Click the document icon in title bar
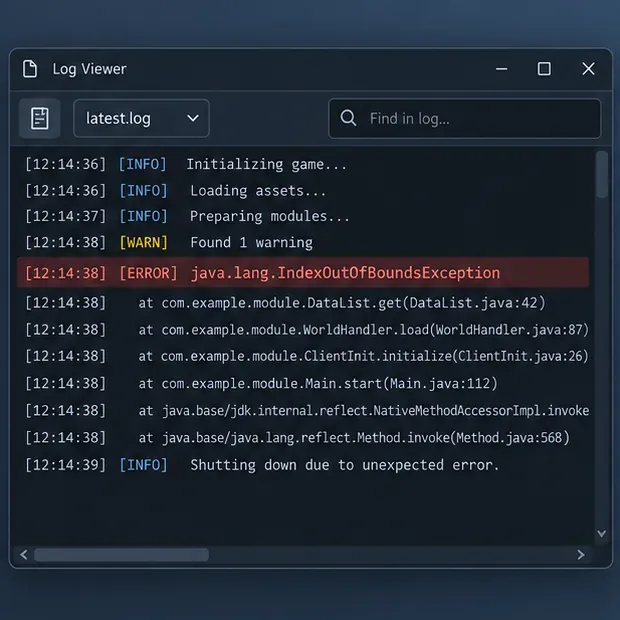The image size is (620, 620). coord(30,69)
